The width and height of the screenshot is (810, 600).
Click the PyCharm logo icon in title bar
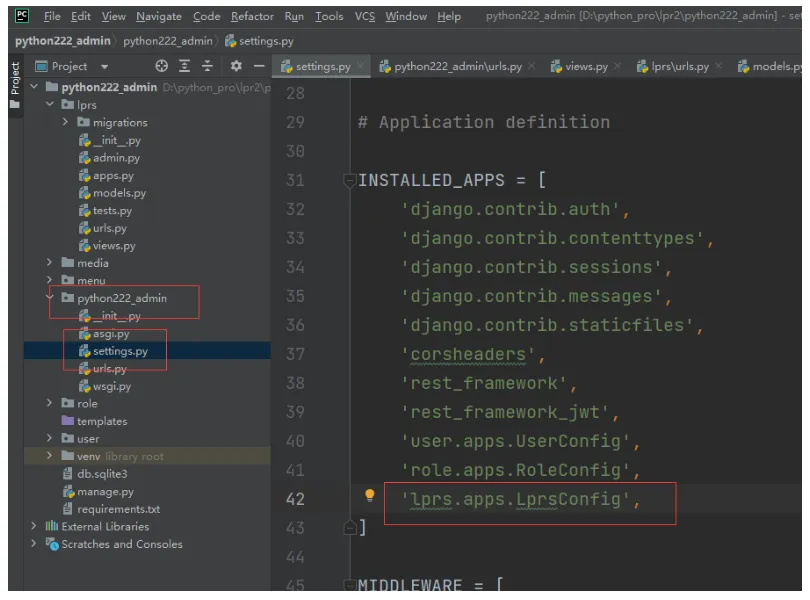(22, 16)
